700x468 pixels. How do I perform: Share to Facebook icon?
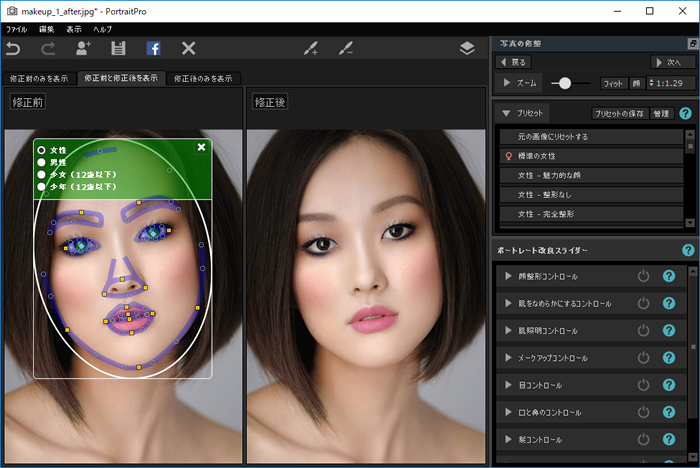pyautogui.click(x=154, y=48)
